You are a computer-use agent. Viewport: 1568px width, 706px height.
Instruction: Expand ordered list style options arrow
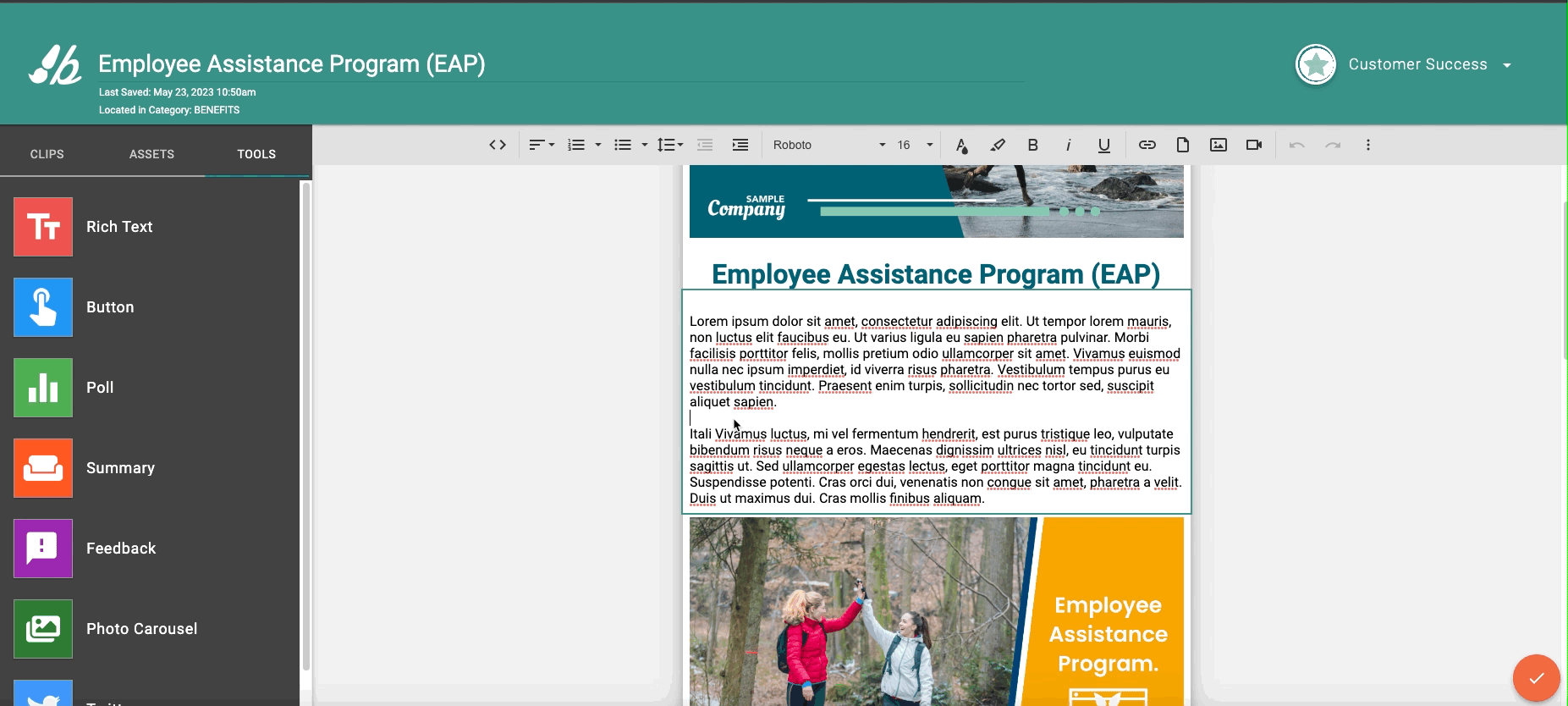[x=598, y=145]
